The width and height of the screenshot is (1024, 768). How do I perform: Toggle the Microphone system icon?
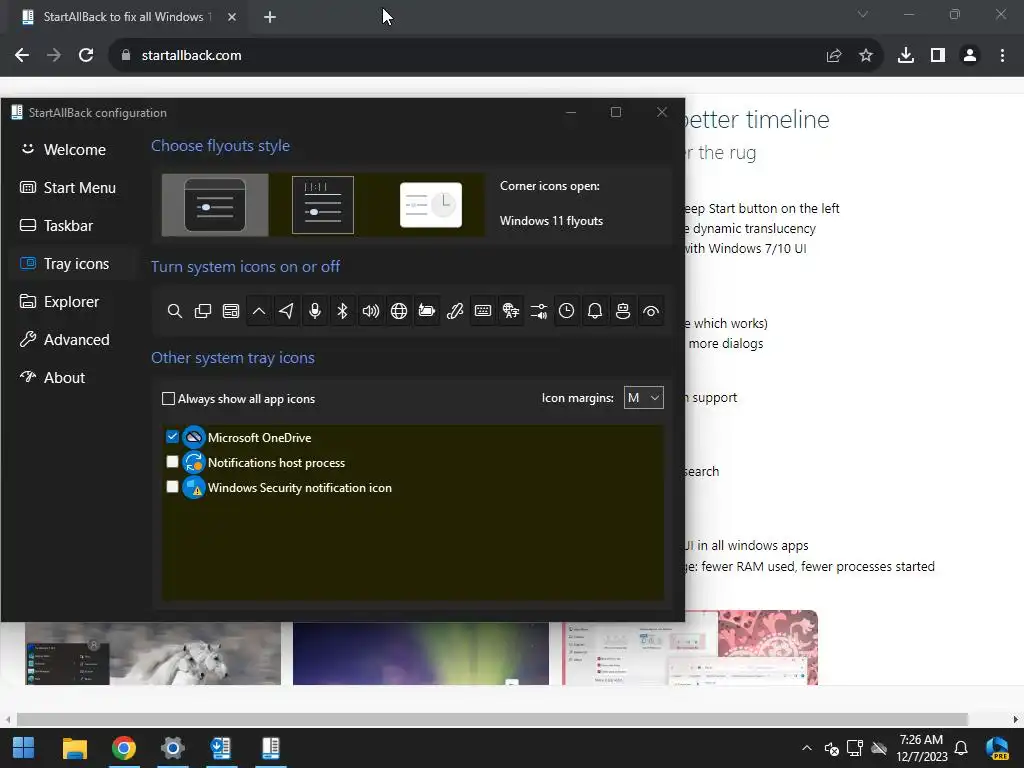[315, 312]
